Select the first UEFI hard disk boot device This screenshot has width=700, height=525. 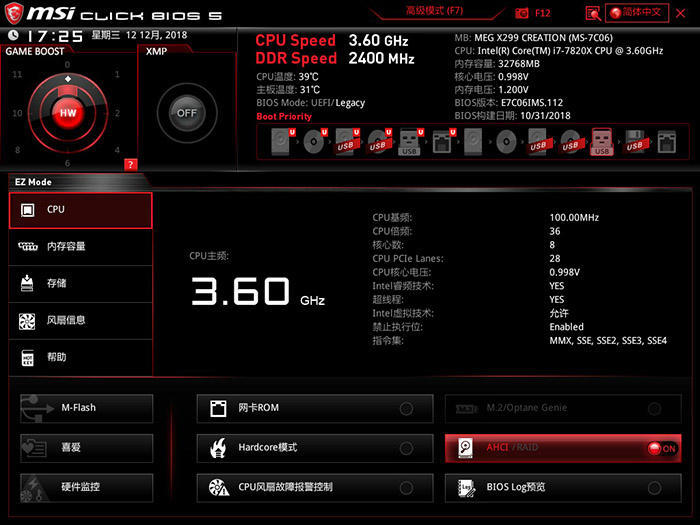283,142
